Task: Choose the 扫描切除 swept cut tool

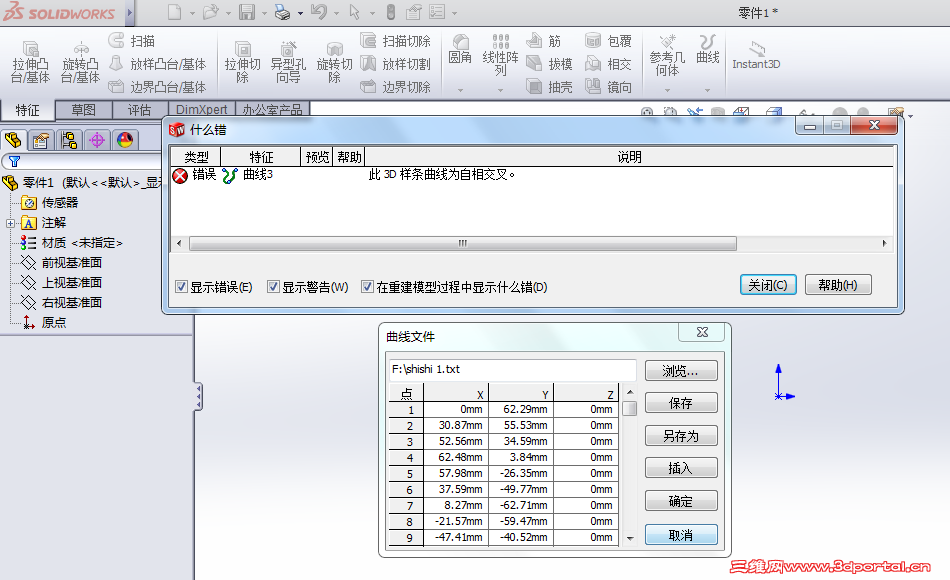Action: pos(395,41)
